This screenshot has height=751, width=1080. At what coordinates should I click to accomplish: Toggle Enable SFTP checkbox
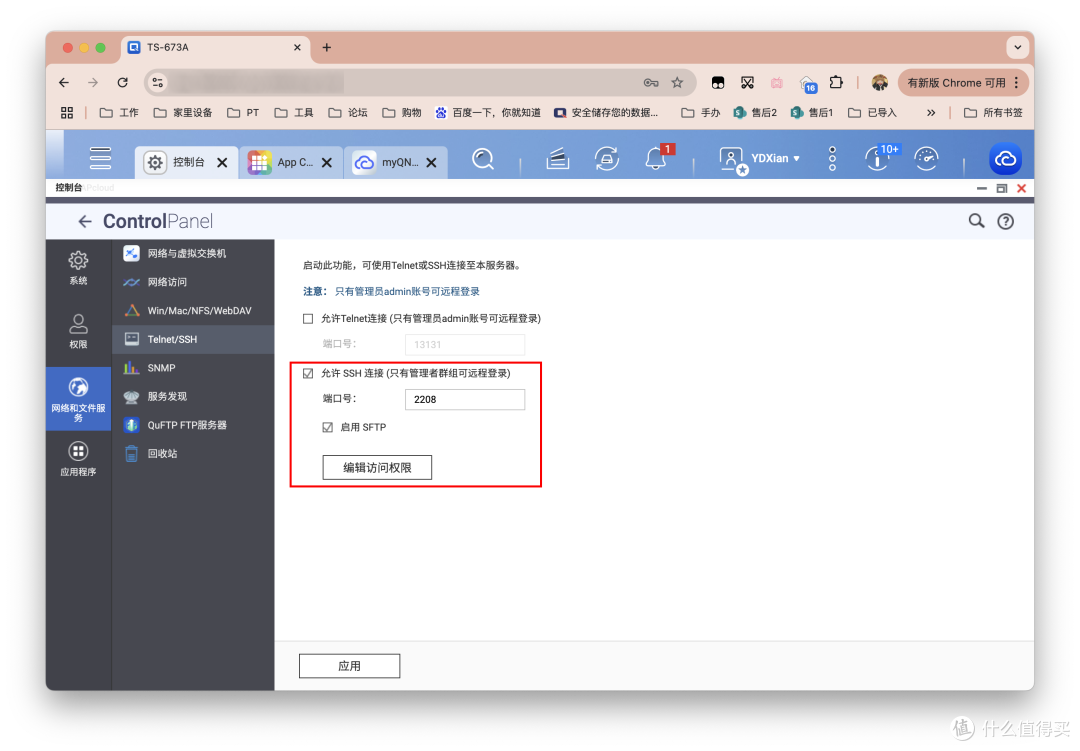point(328,427)
